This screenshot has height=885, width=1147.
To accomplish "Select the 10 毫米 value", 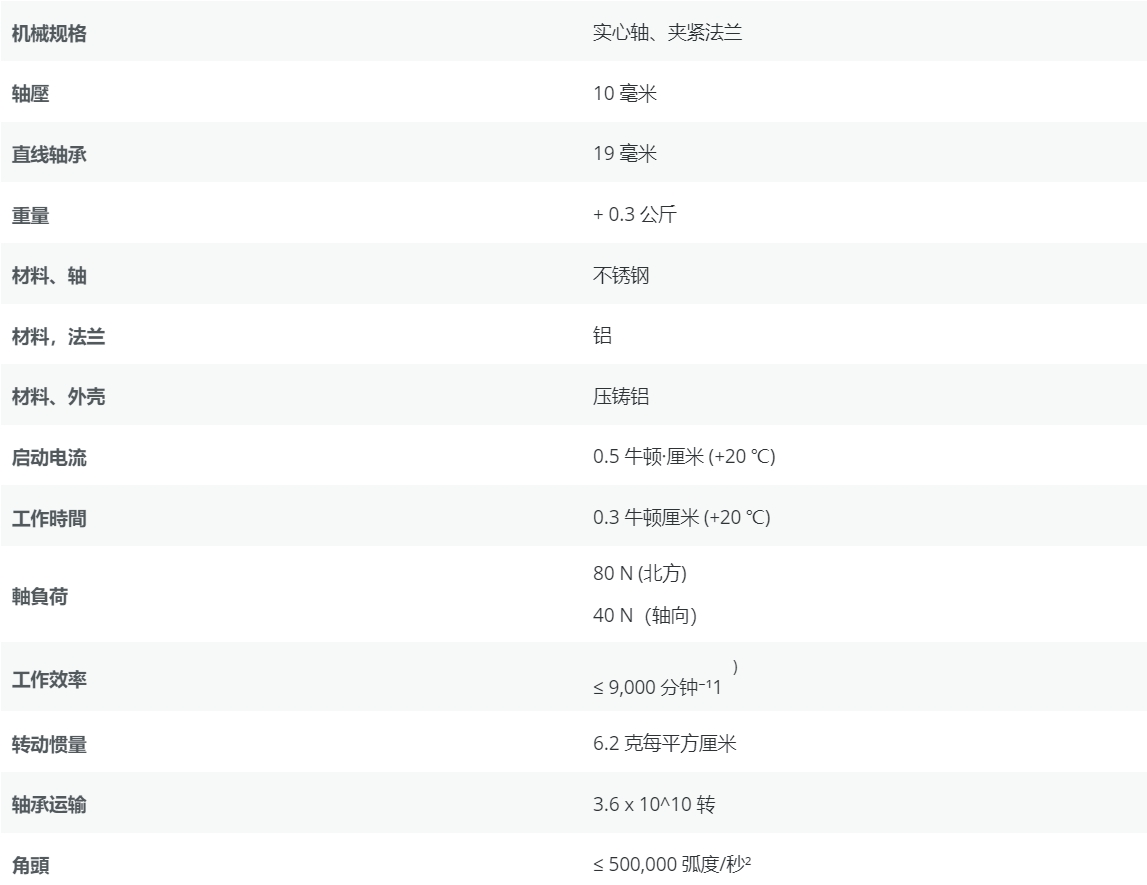I will (624, 94).
